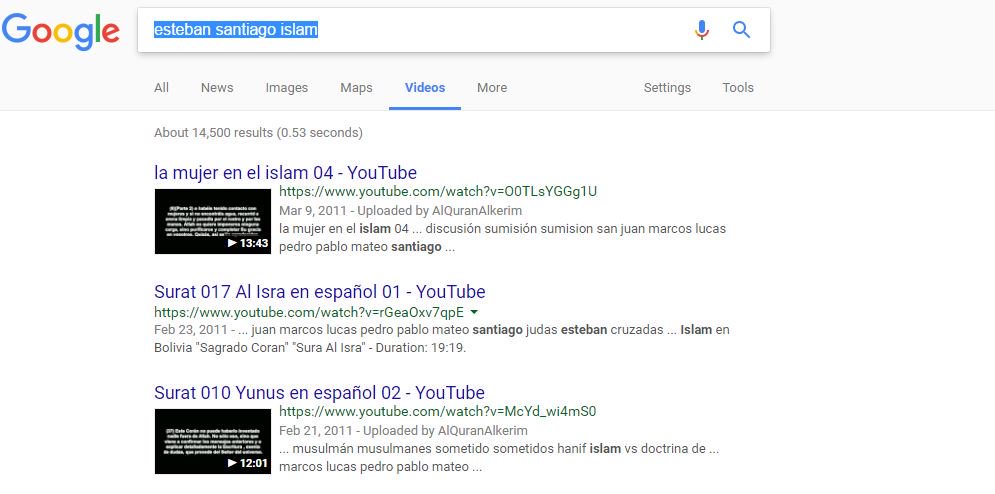Click 'Mar 9, 2011 - Uploaded by AlQuranAlkerim'
The height and width of the screenshot is (494, 995).
[400, 210]
